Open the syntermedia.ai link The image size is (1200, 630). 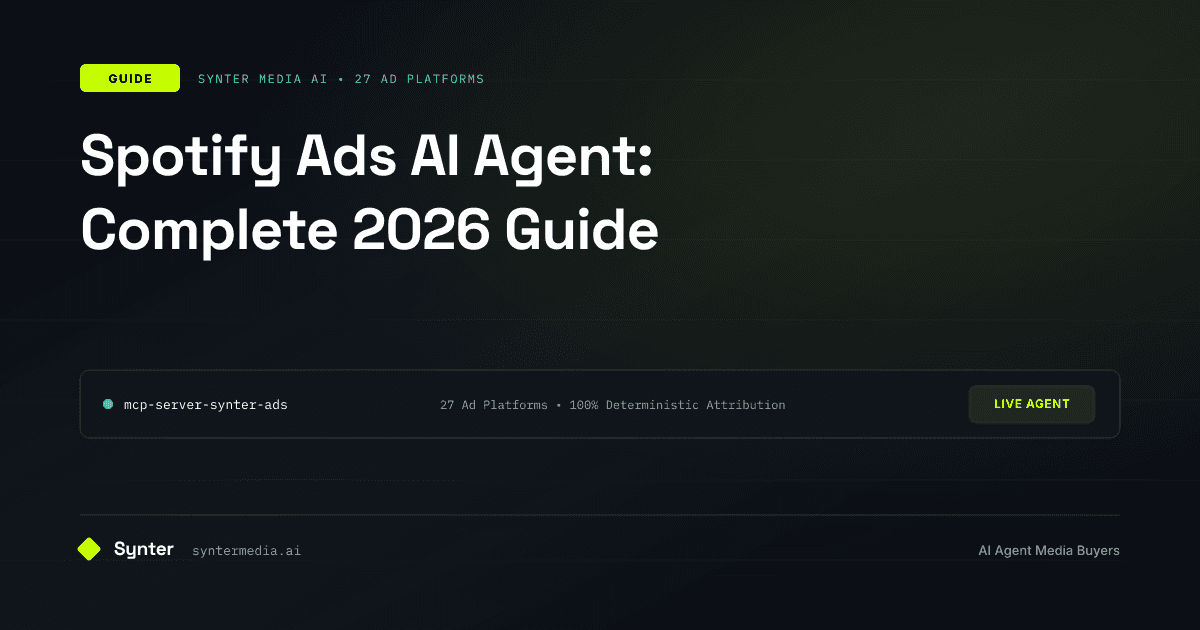point(246,550)
